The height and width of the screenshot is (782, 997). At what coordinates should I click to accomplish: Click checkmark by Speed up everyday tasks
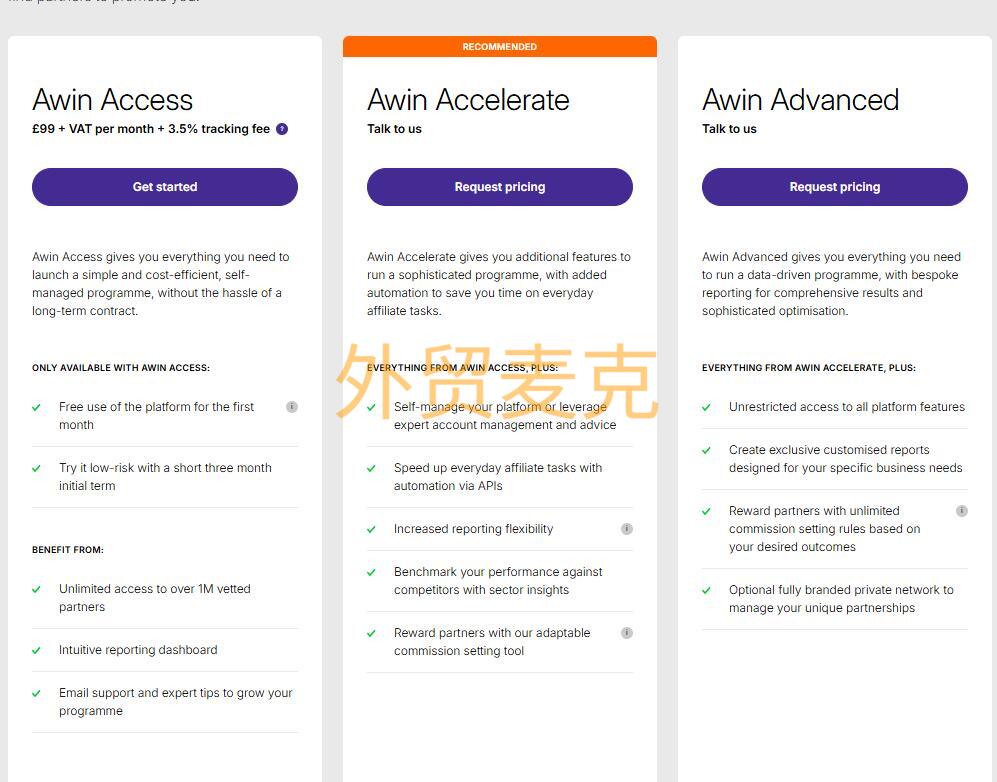click(x=371, y=469)
